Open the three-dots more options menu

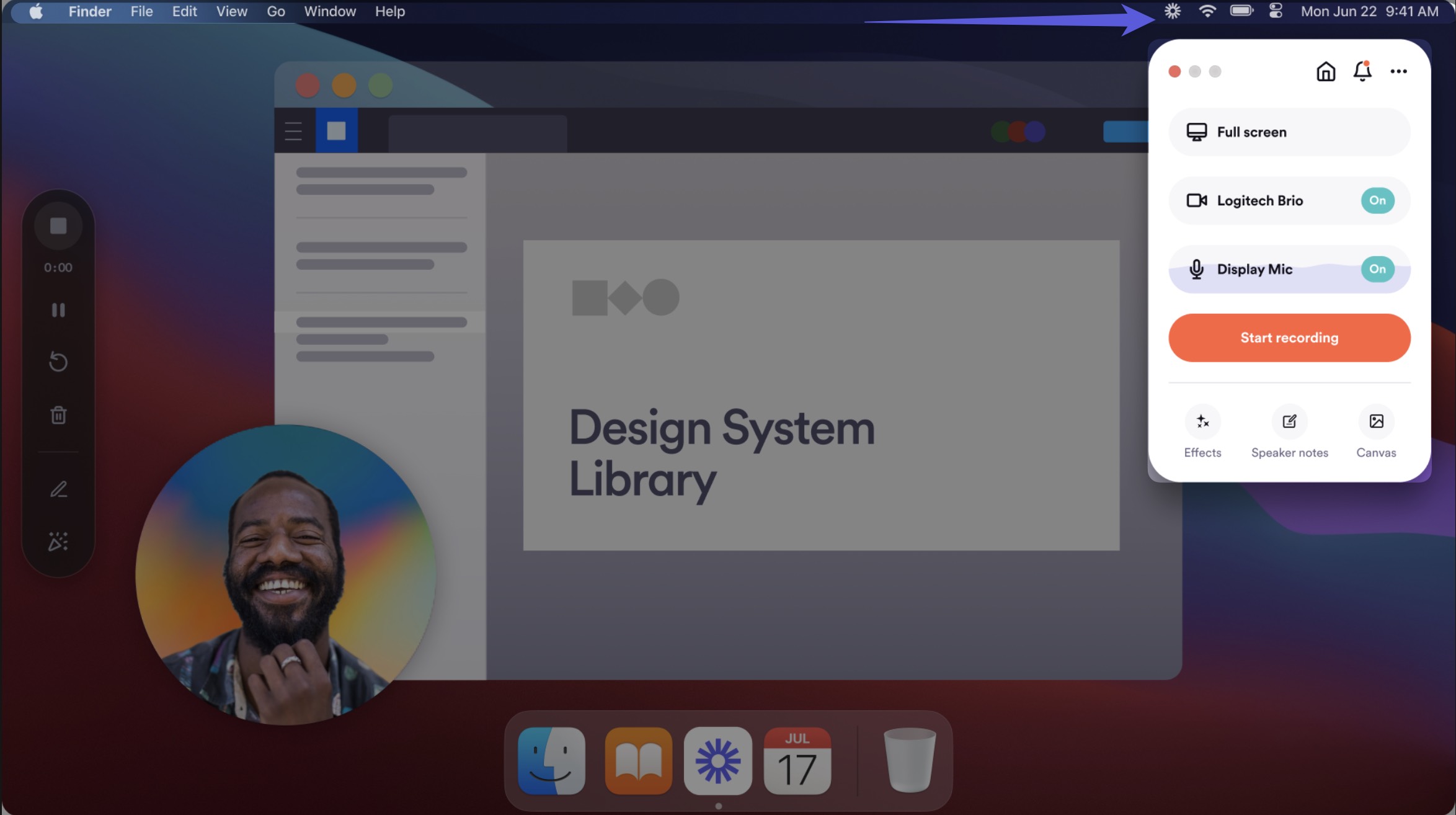pyautogui.click(x=1398, y=71)
